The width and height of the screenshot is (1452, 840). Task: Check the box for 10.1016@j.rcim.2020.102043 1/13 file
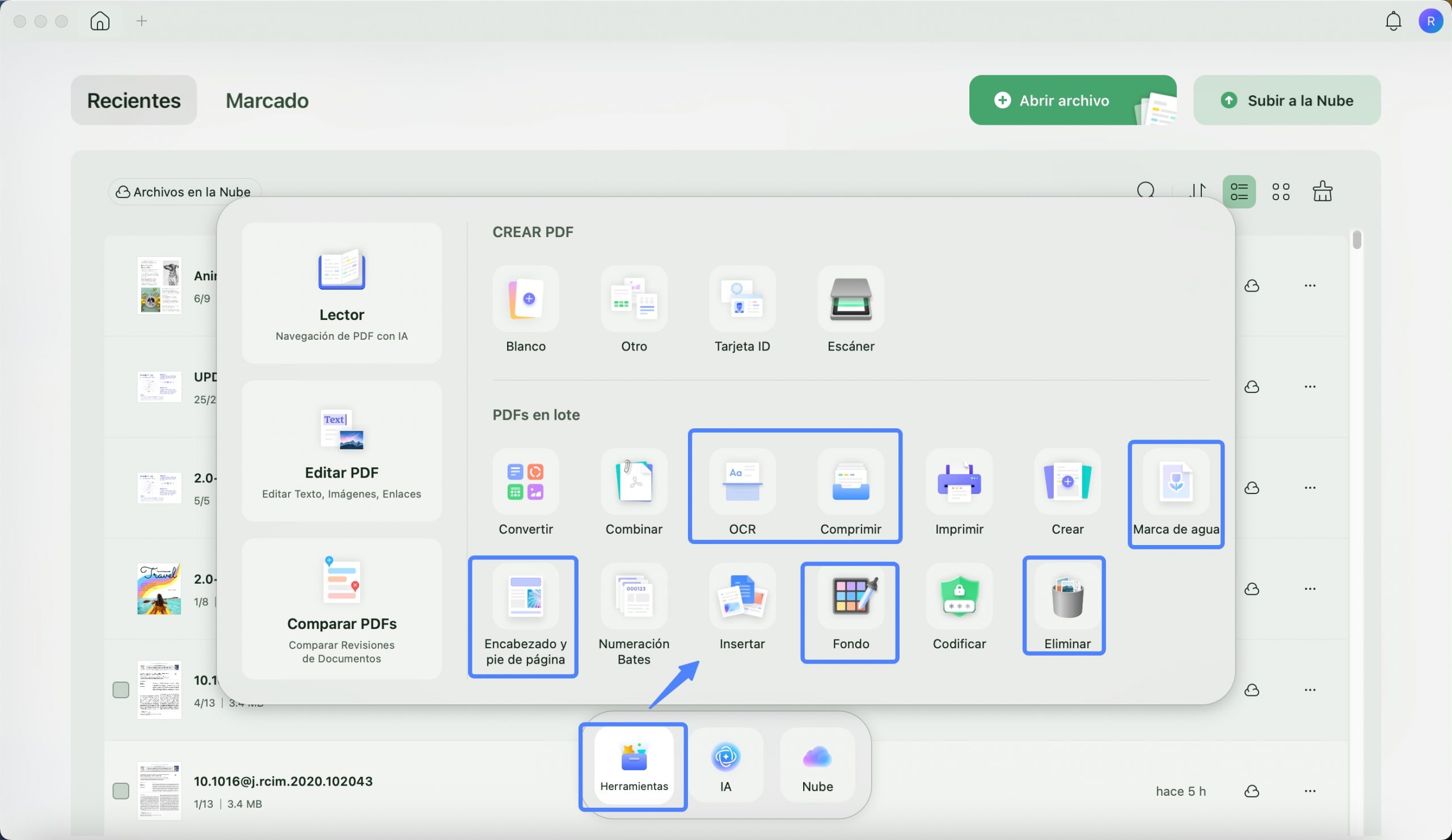point(120,791)
